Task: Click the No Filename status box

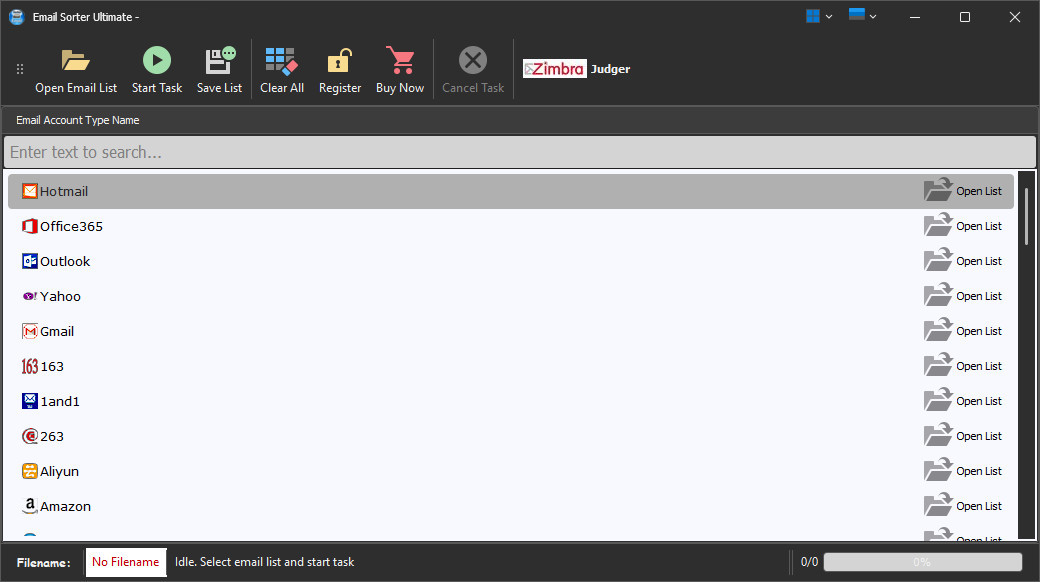Action: [x=126, y=562]
